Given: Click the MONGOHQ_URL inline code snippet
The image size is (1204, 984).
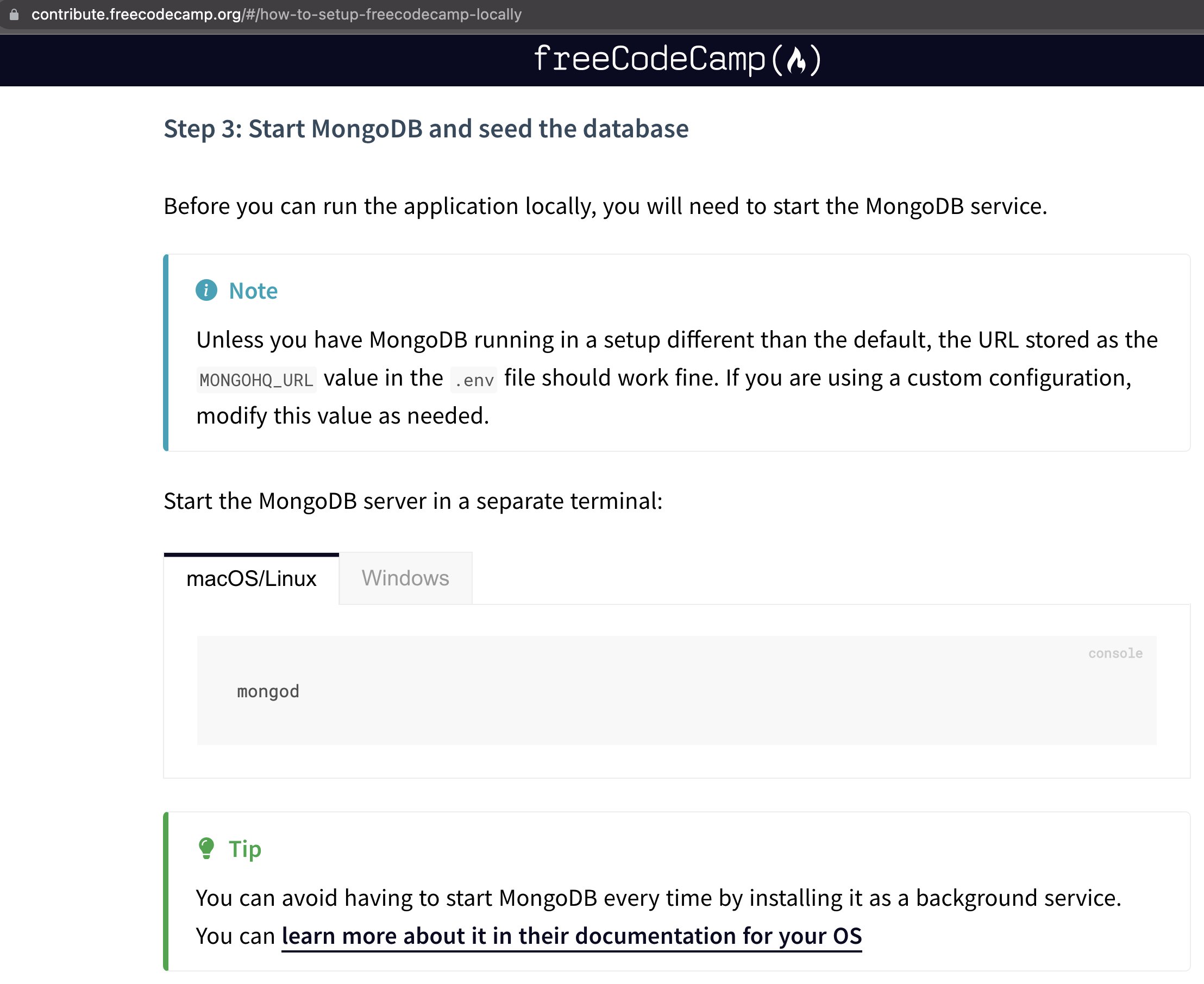Looking at the screenshot, I should (256, 379).
